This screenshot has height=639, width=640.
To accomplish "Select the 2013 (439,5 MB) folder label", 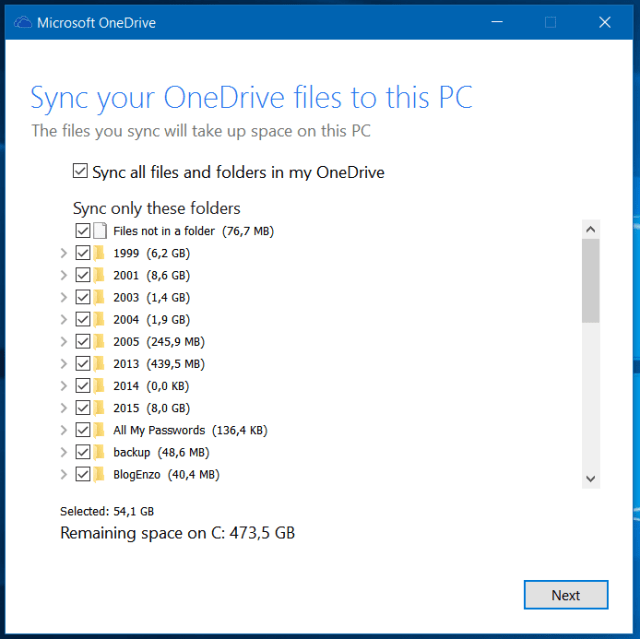I will coord(159,364).
